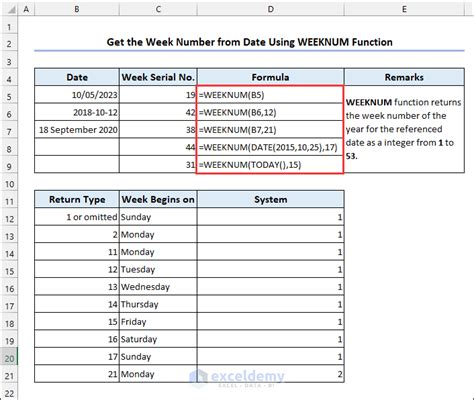Select week serial value 19
The height and width of the screenshot is (400, 474).
tap(158, 95)
